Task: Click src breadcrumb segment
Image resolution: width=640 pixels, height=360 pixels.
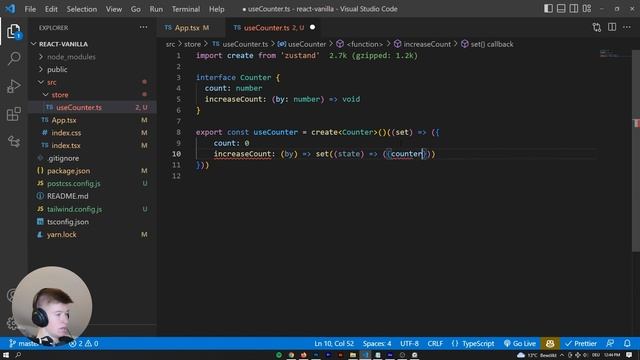Action: [x=170, y=44]
